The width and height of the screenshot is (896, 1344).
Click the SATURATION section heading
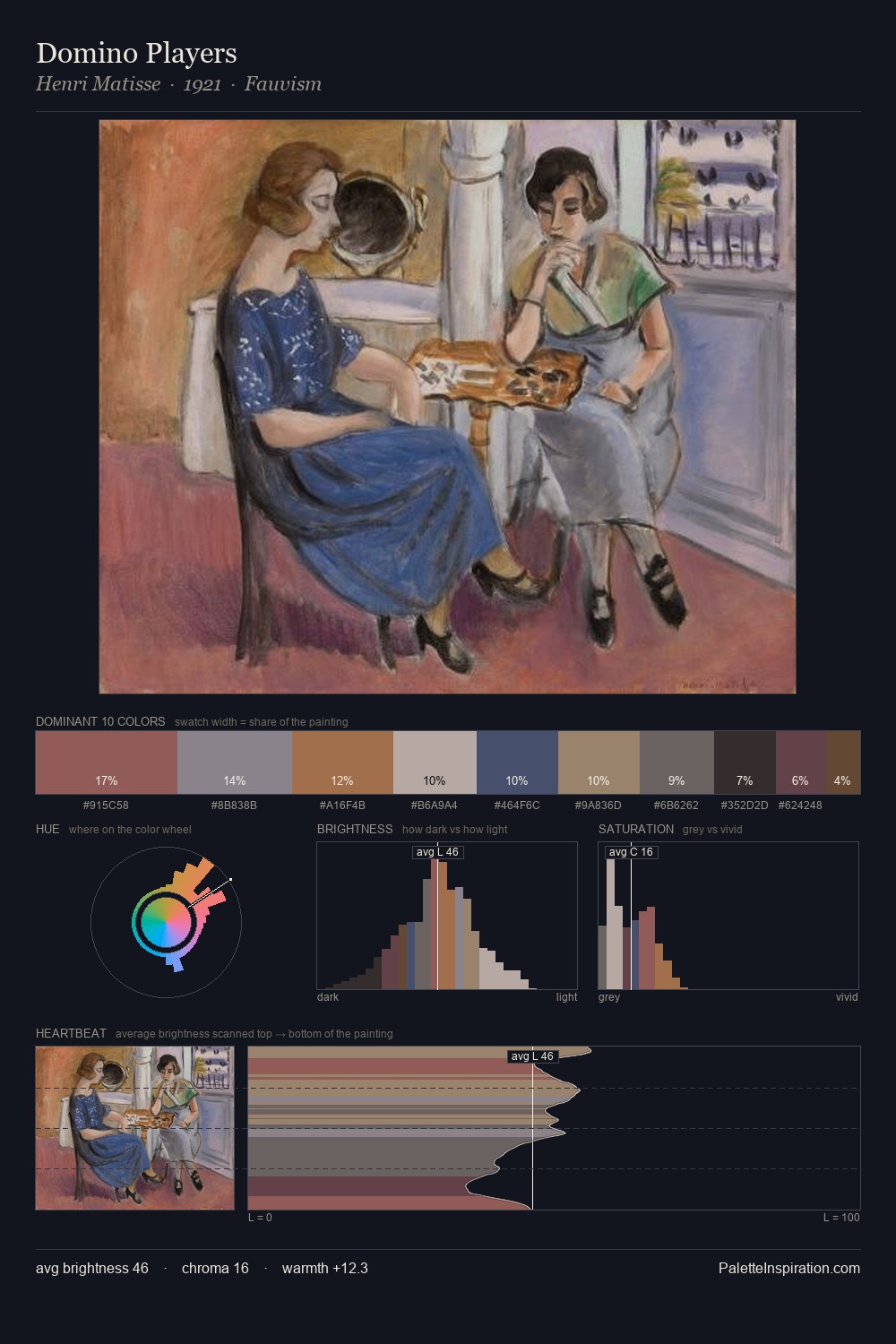(636, 829)
